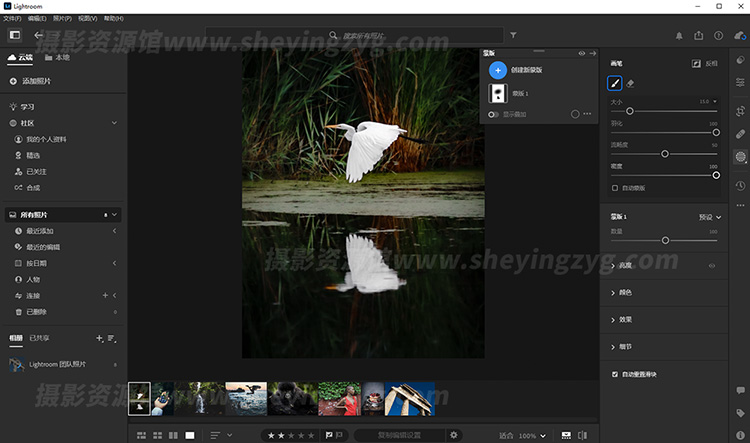This screenshot has width=750, height=443.
Task: Enable the 自动蒙版 checkbox
Action: tap(615, 187)
